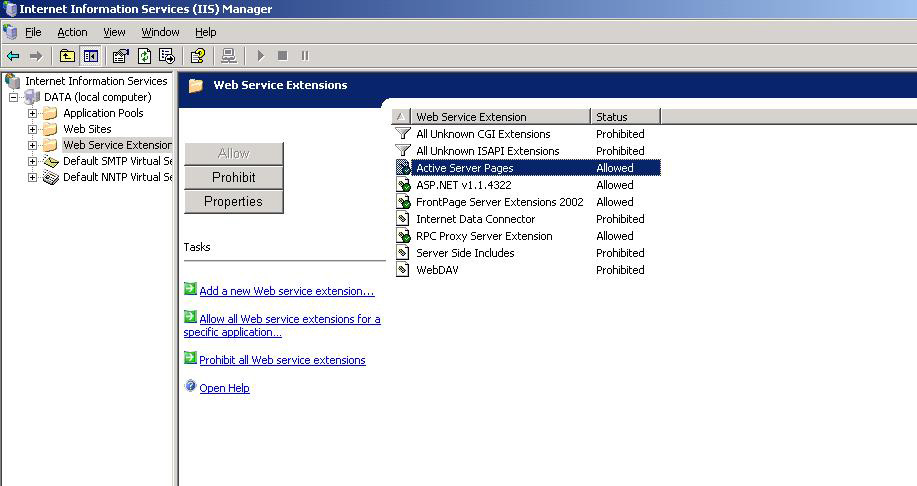Collapse the DATA (local computer) node
Screen dimensions: 917x486
click(x=13, y=97)
